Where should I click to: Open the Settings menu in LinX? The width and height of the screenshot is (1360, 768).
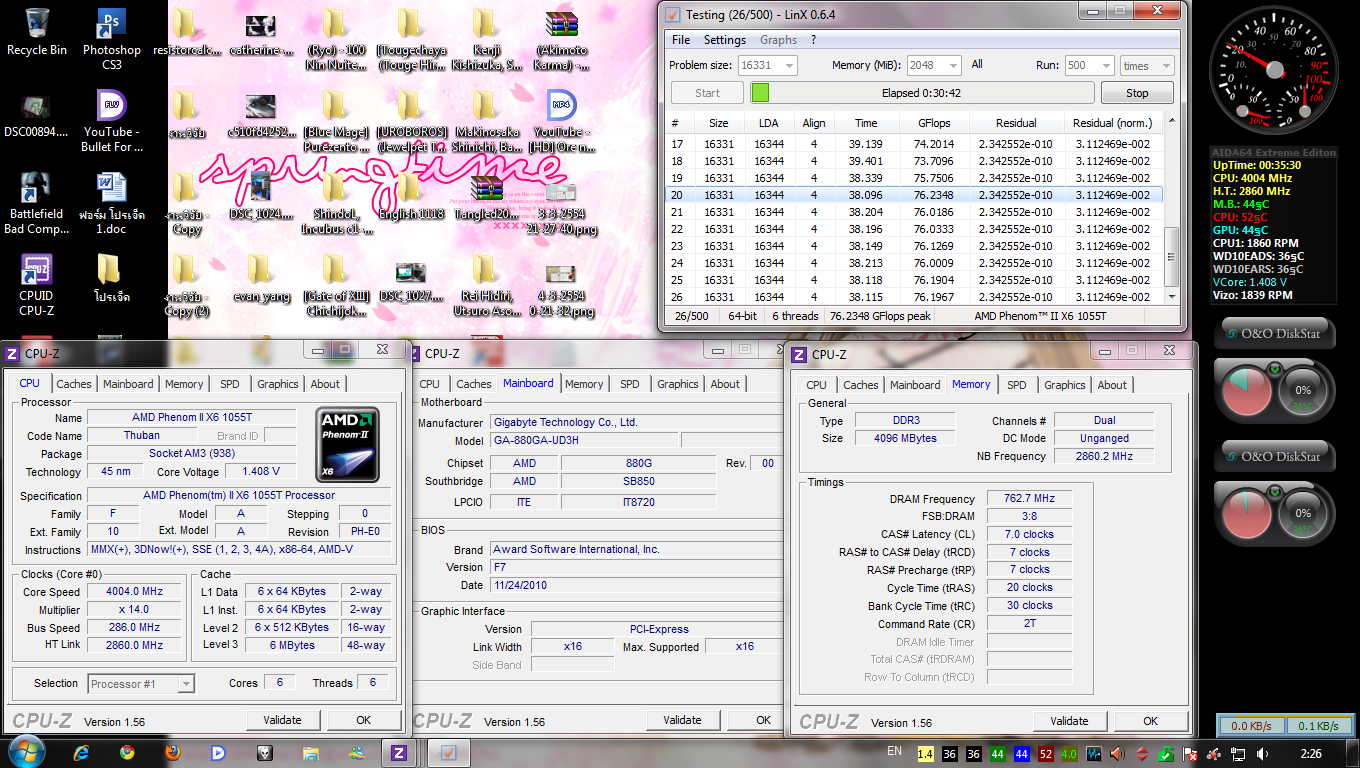click(724, 40)
